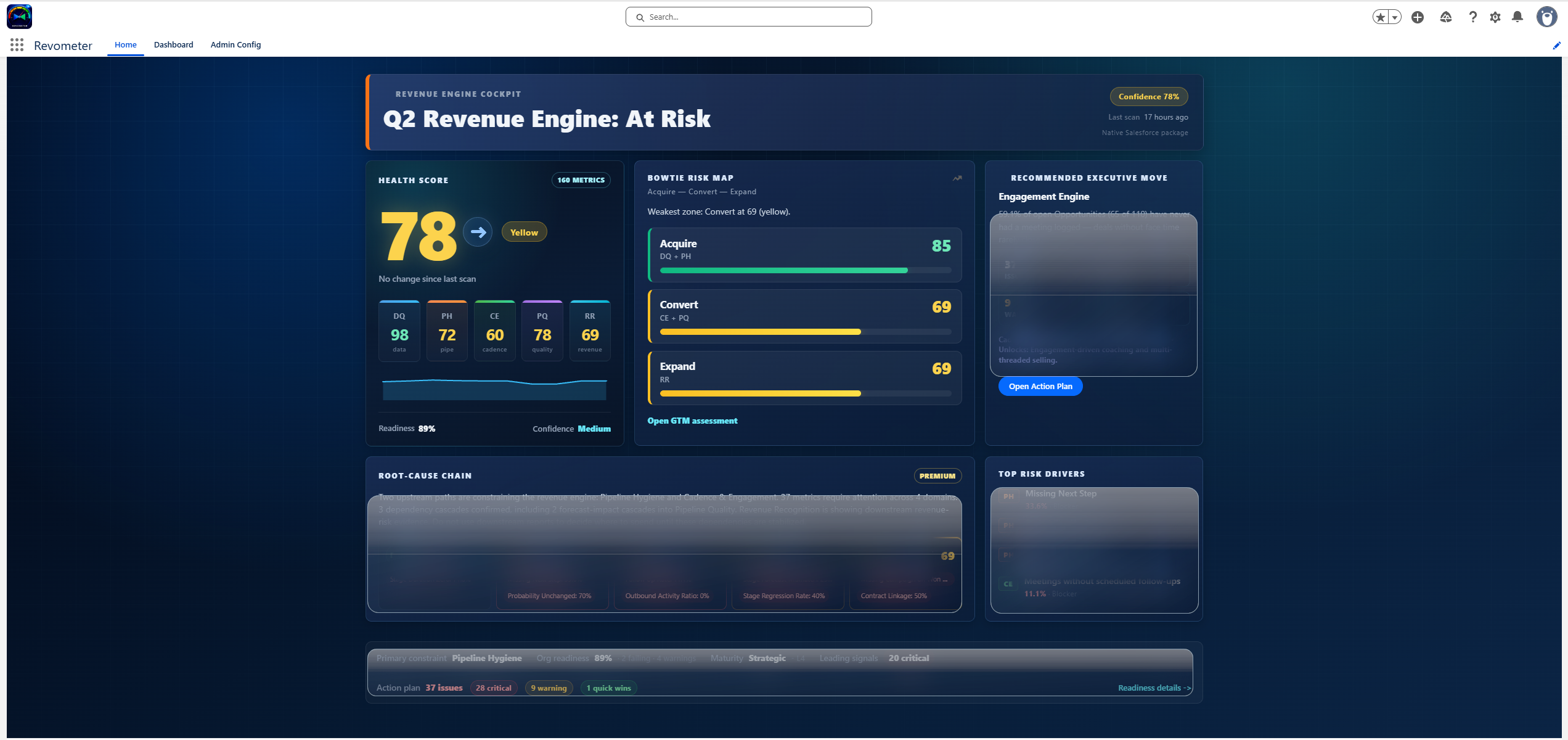Switch to the Home tab
The width and height of the screenshot is (1568, 740).
coord(126,45)
